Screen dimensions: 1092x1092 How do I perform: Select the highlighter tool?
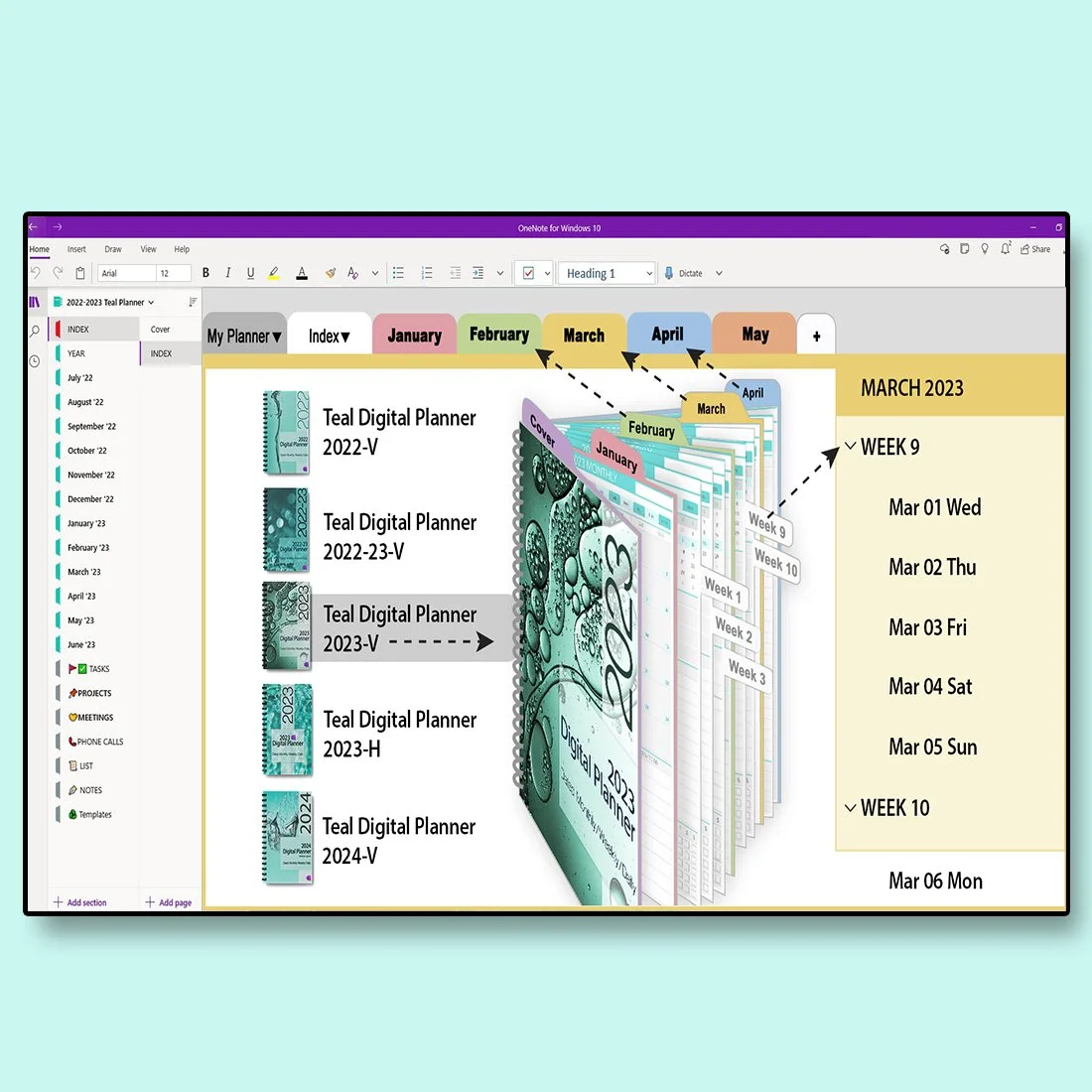pyautogui.click(x=274, y=273)
